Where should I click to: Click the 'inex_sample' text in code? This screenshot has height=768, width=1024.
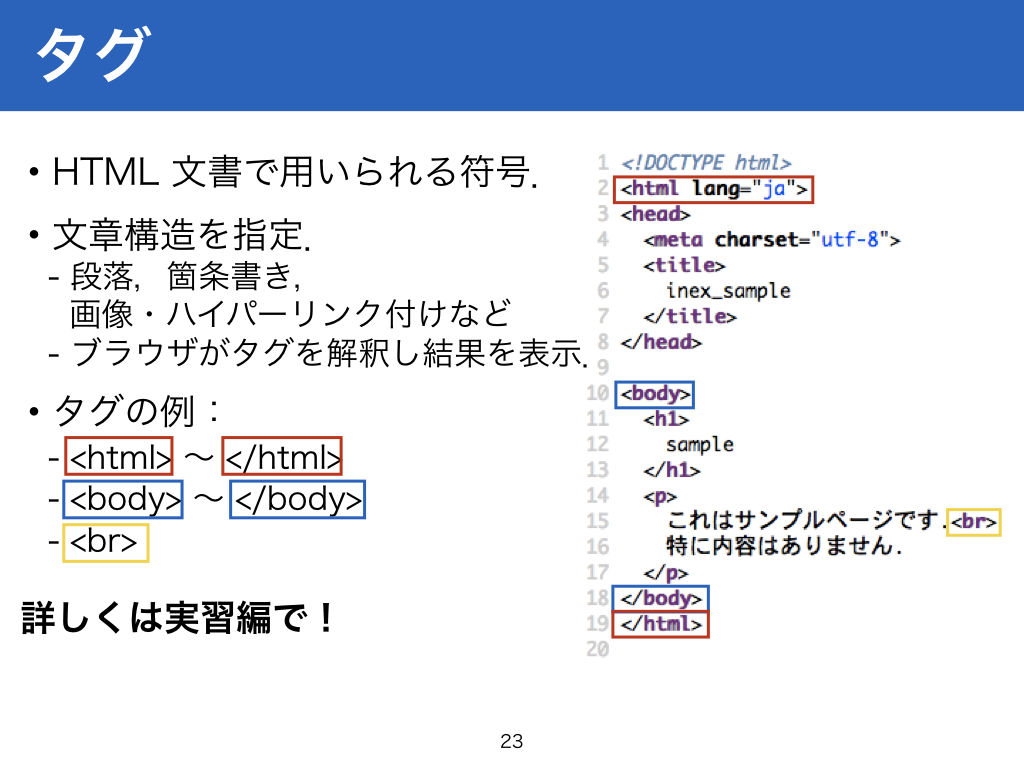pos(728,291)
